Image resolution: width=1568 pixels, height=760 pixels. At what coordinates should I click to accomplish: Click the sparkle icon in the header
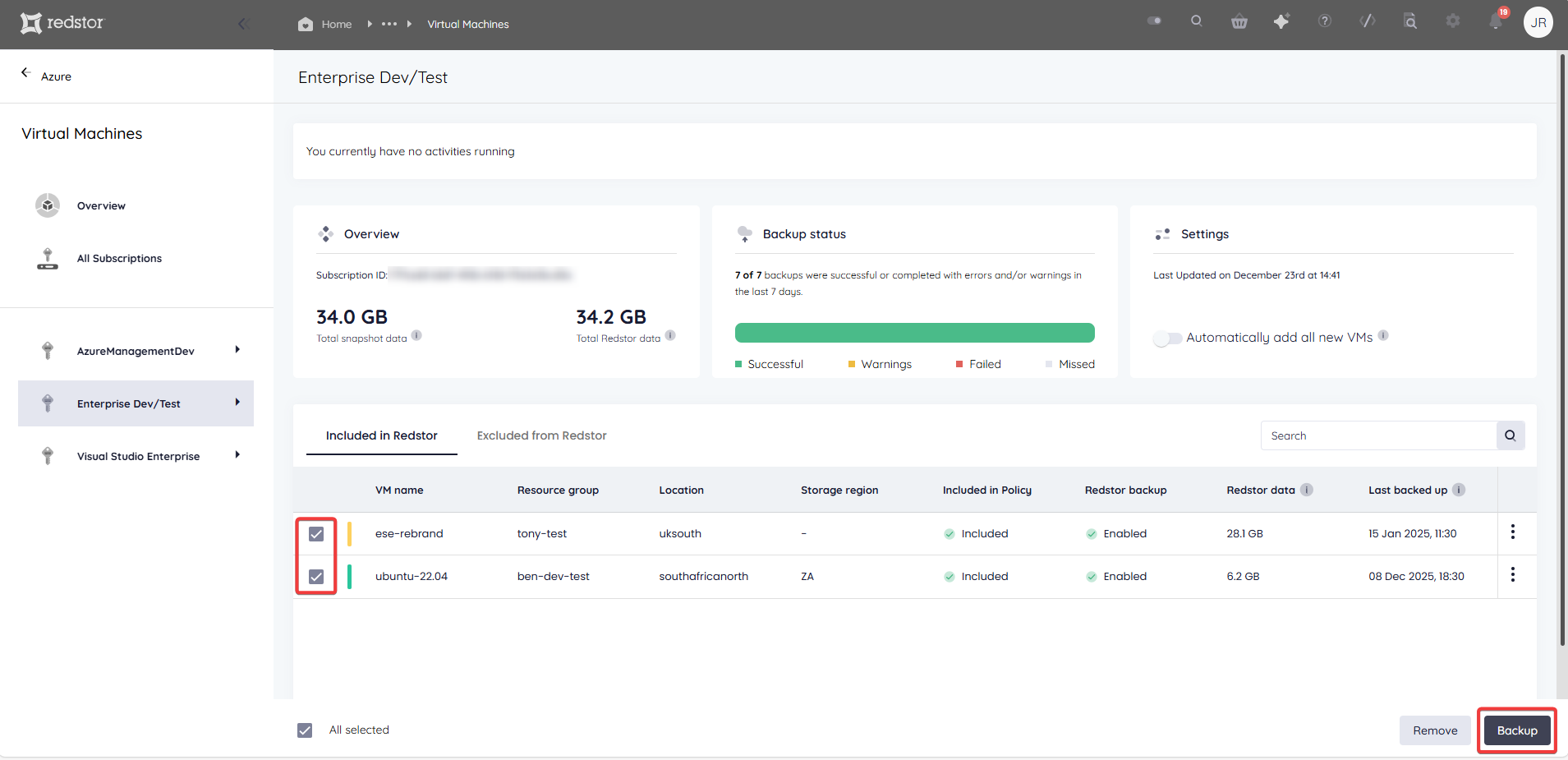pyautogui.click(x=1281, y=21)
